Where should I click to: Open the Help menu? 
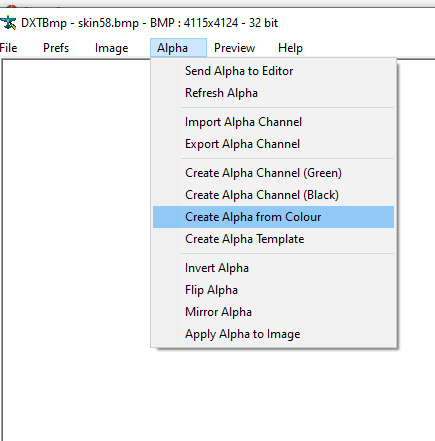[x=290, y=48]
